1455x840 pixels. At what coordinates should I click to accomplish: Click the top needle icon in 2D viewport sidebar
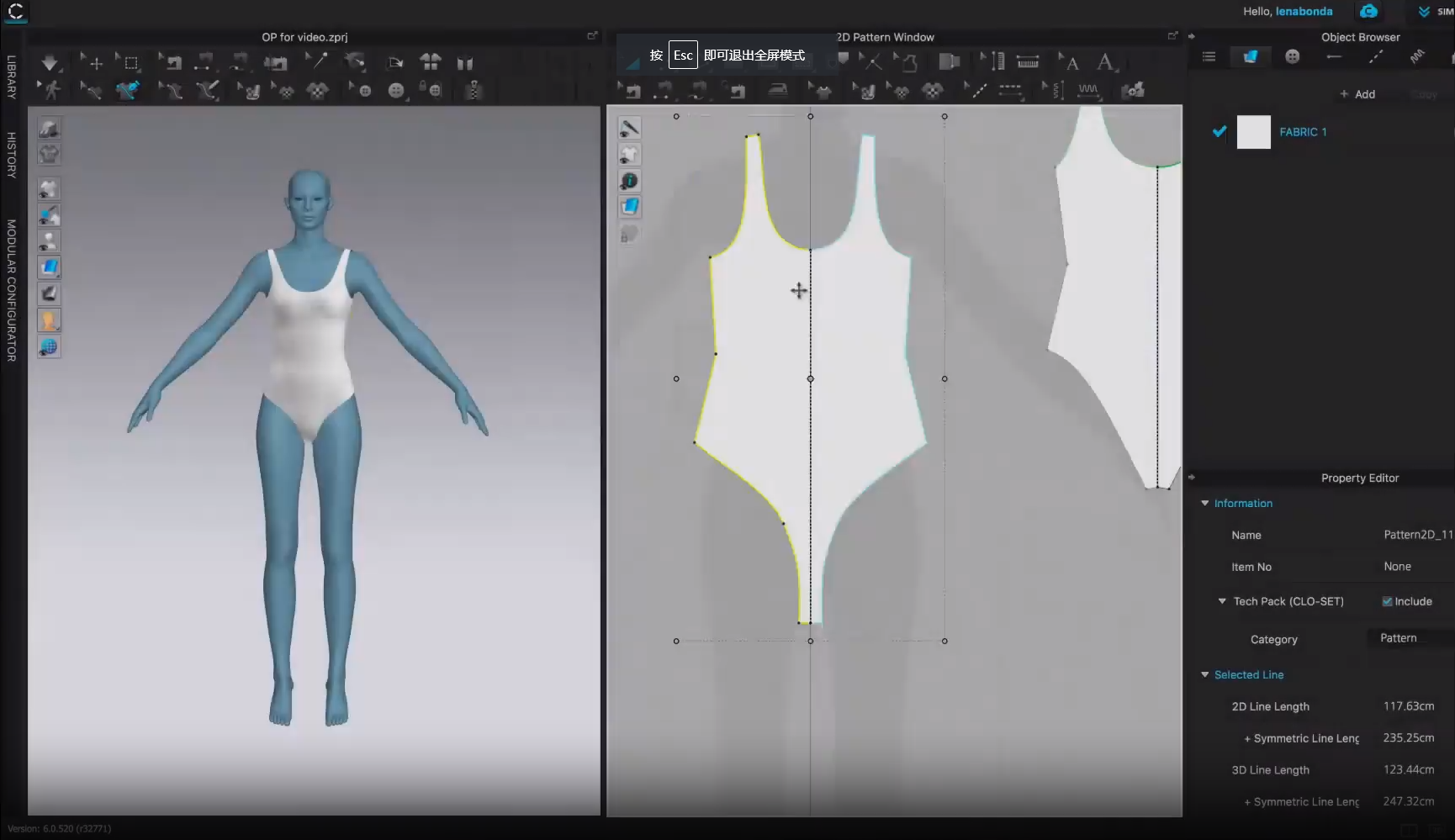pyautogui.click(x=629, y=128)
